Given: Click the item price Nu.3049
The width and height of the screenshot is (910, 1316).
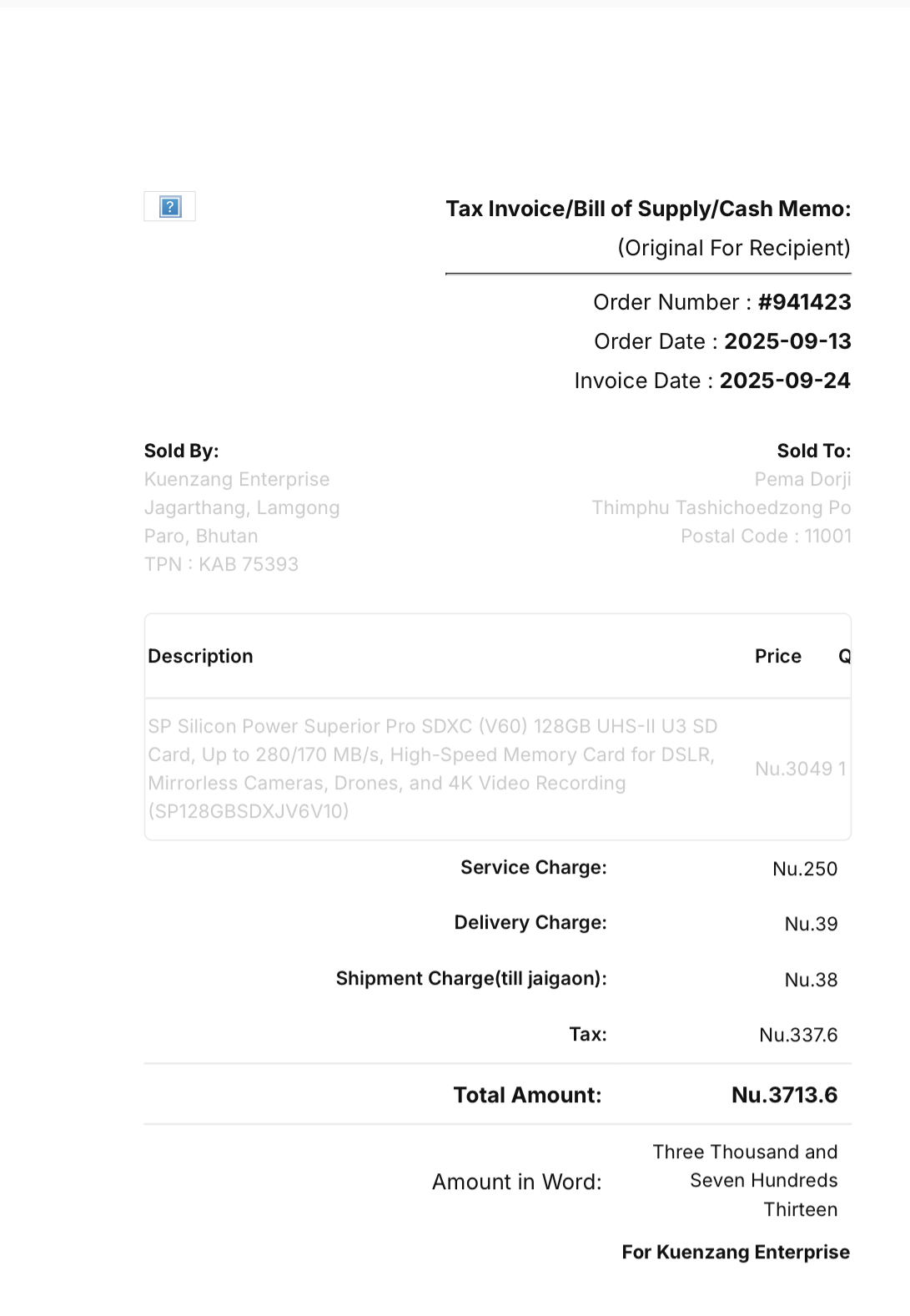Looking at the screenshot, I should (793, 769).
